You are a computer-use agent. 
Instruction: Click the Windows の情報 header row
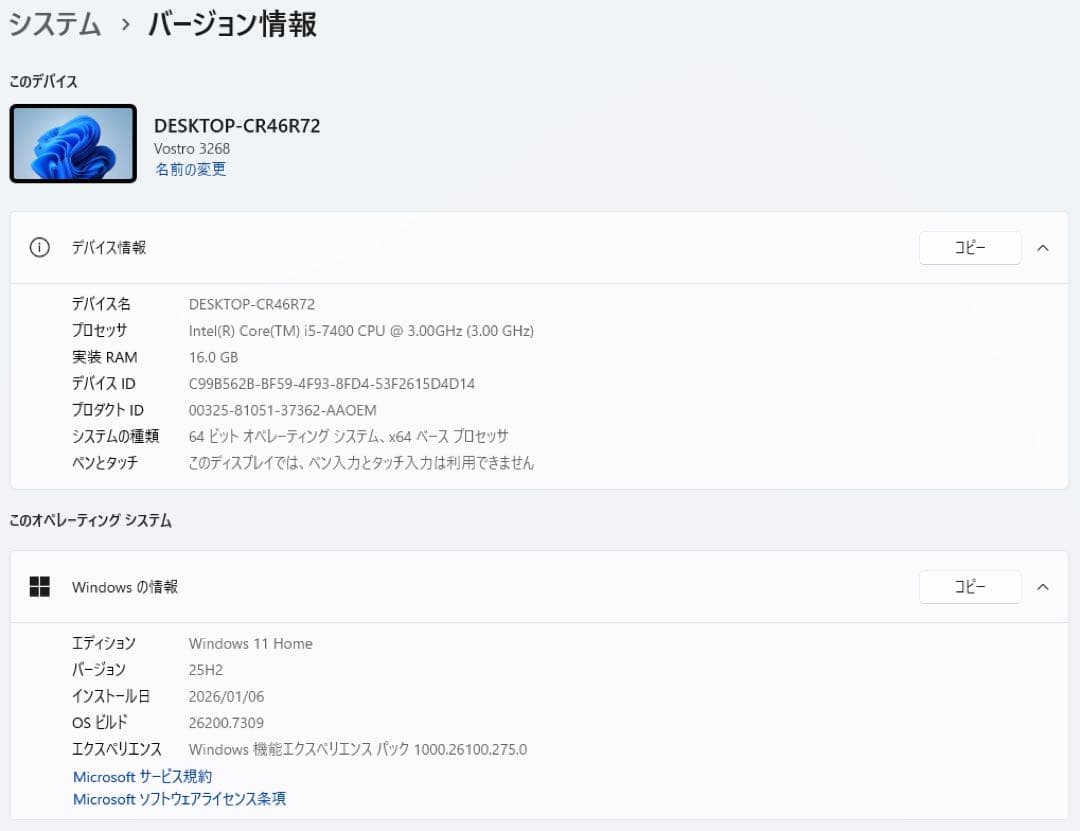(x=500, y=587)
